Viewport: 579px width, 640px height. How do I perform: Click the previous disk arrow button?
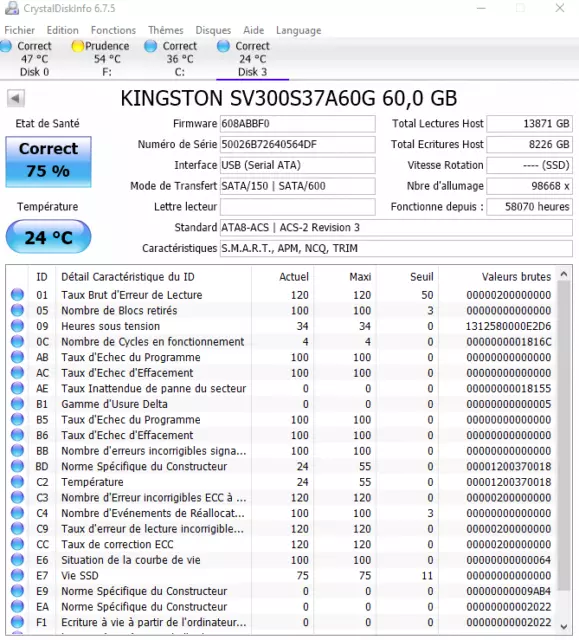click(16, 98)
